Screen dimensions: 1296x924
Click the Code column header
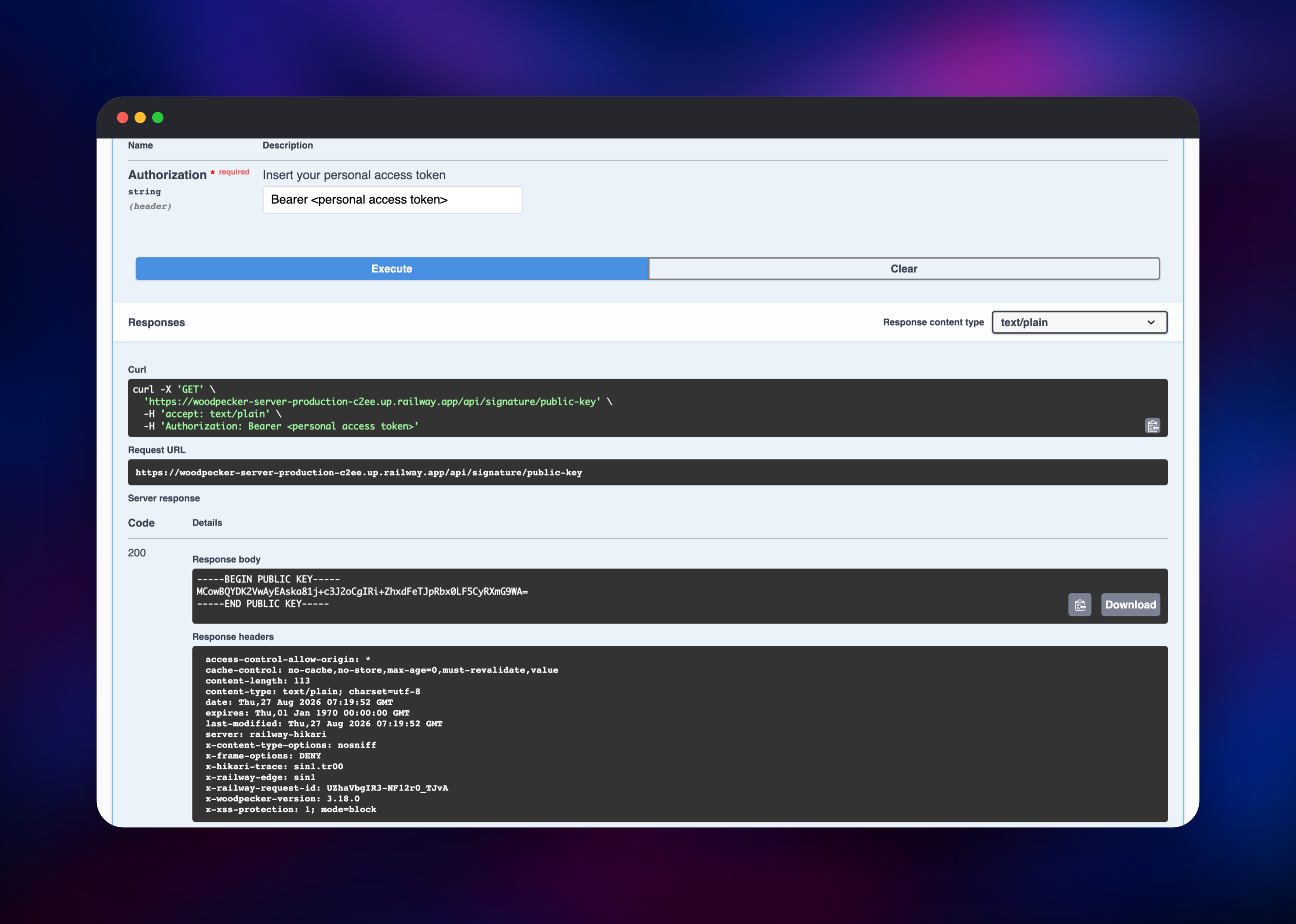141,523
